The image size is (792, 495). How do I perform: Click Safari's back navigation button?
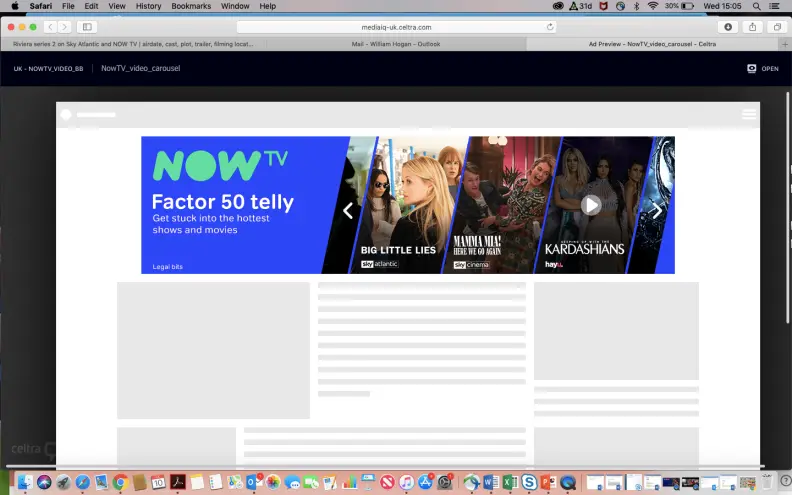[x=50, y=27]
